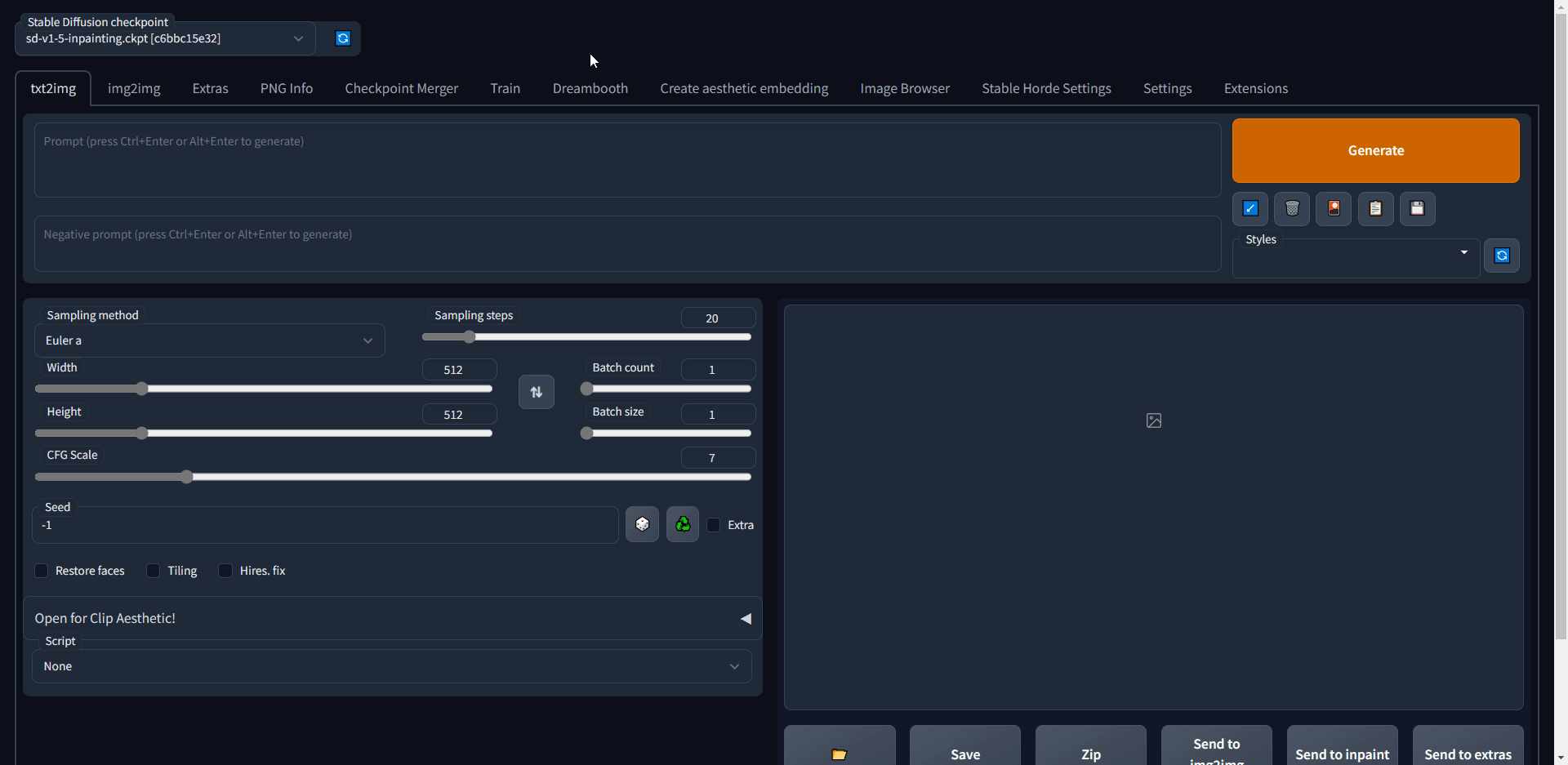Expand the Open for Clip Aesthetic section
Screen dimensions: 1568x765
click(392, 618)
